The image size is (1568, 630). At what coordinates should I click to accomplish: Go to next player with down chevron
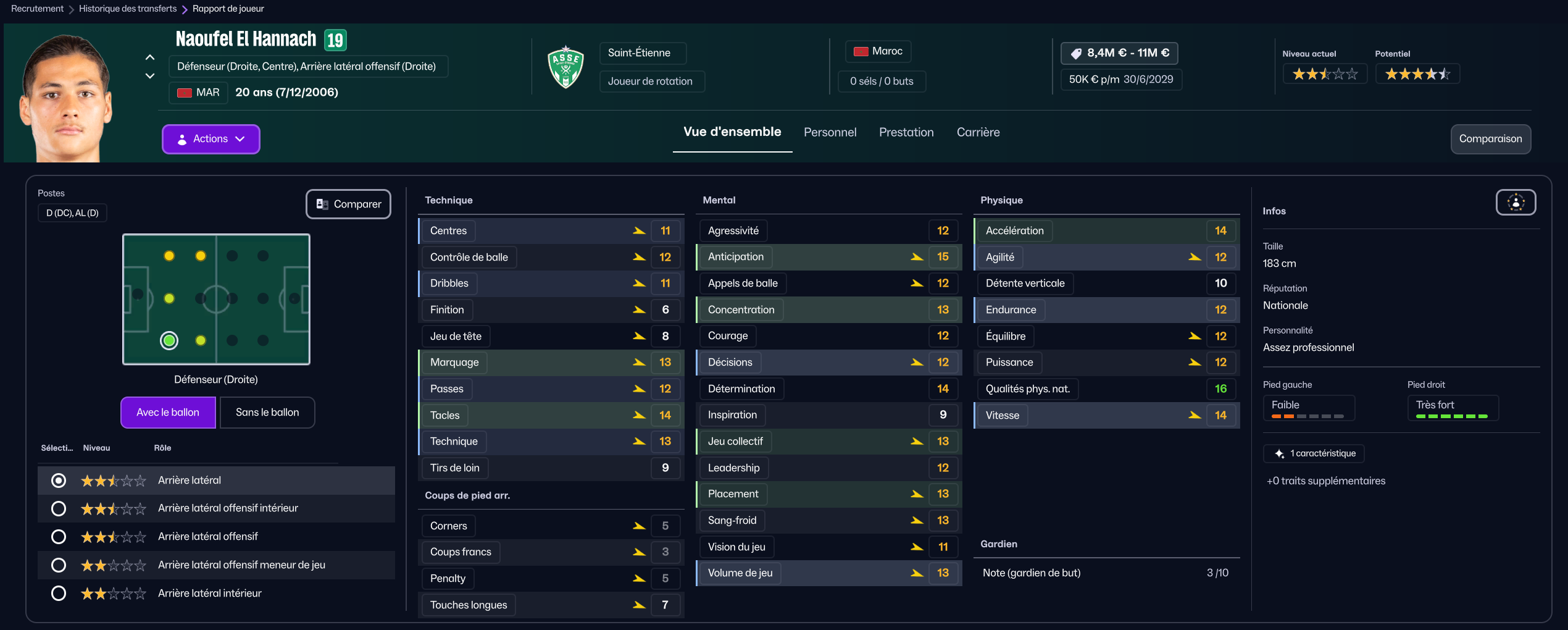point(150,76)
